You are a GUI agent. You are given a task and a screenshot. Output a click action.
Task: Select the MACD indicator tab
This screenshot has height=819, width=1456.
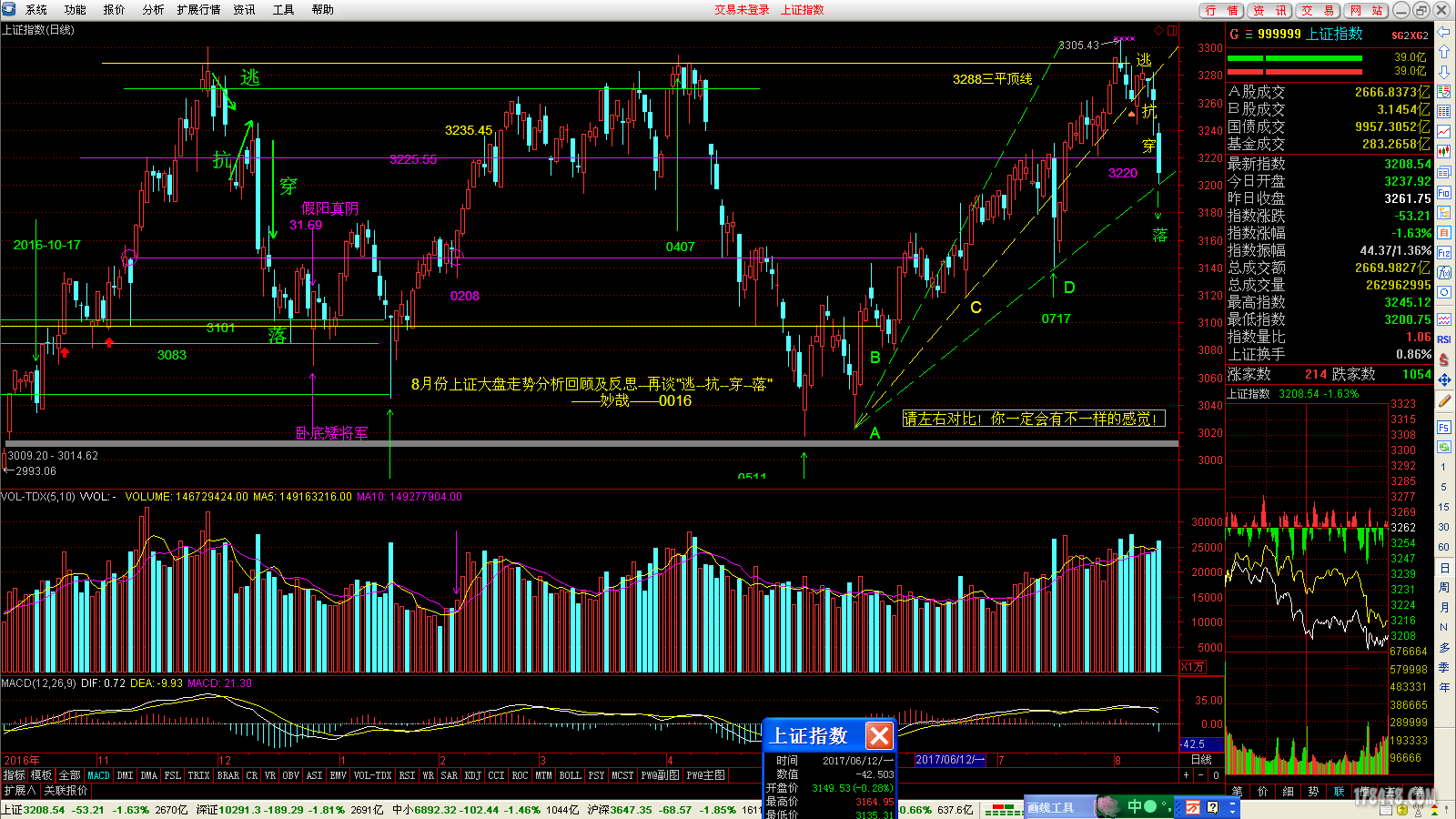pos(98,775)
